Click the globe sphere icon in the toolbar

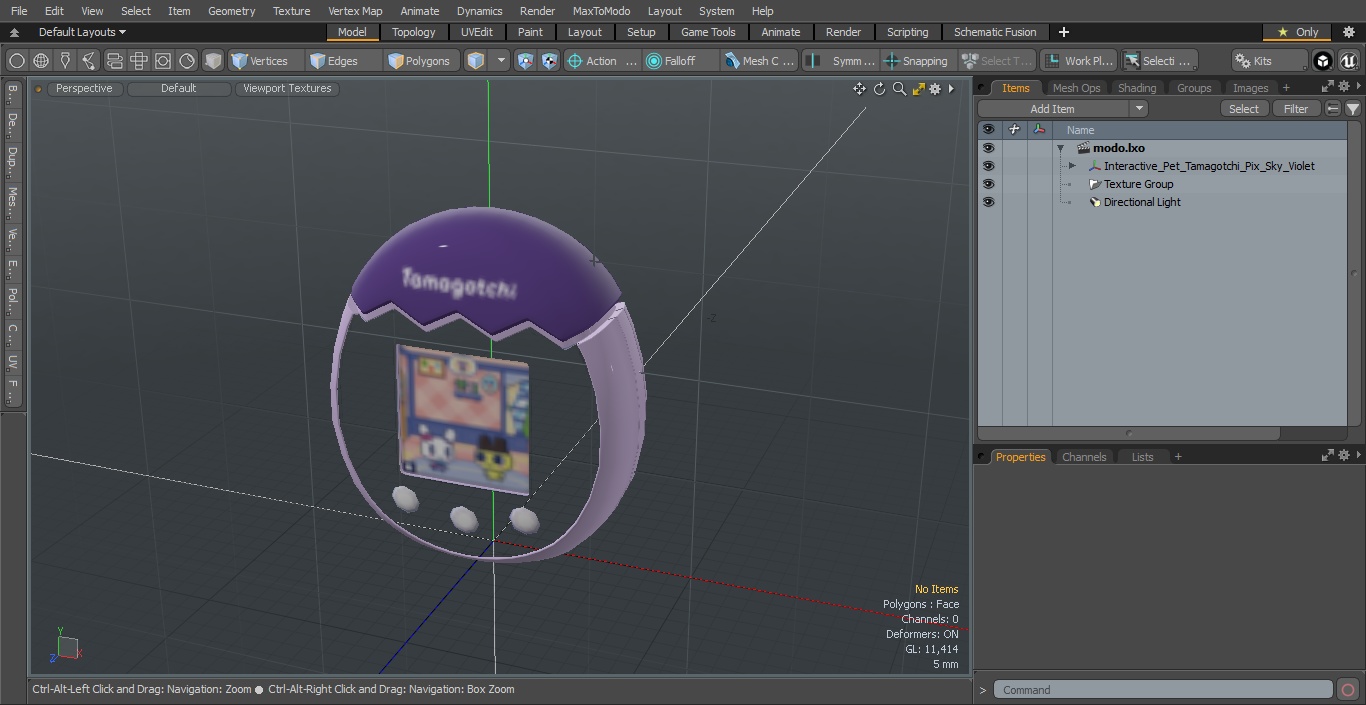coord(41,61)
